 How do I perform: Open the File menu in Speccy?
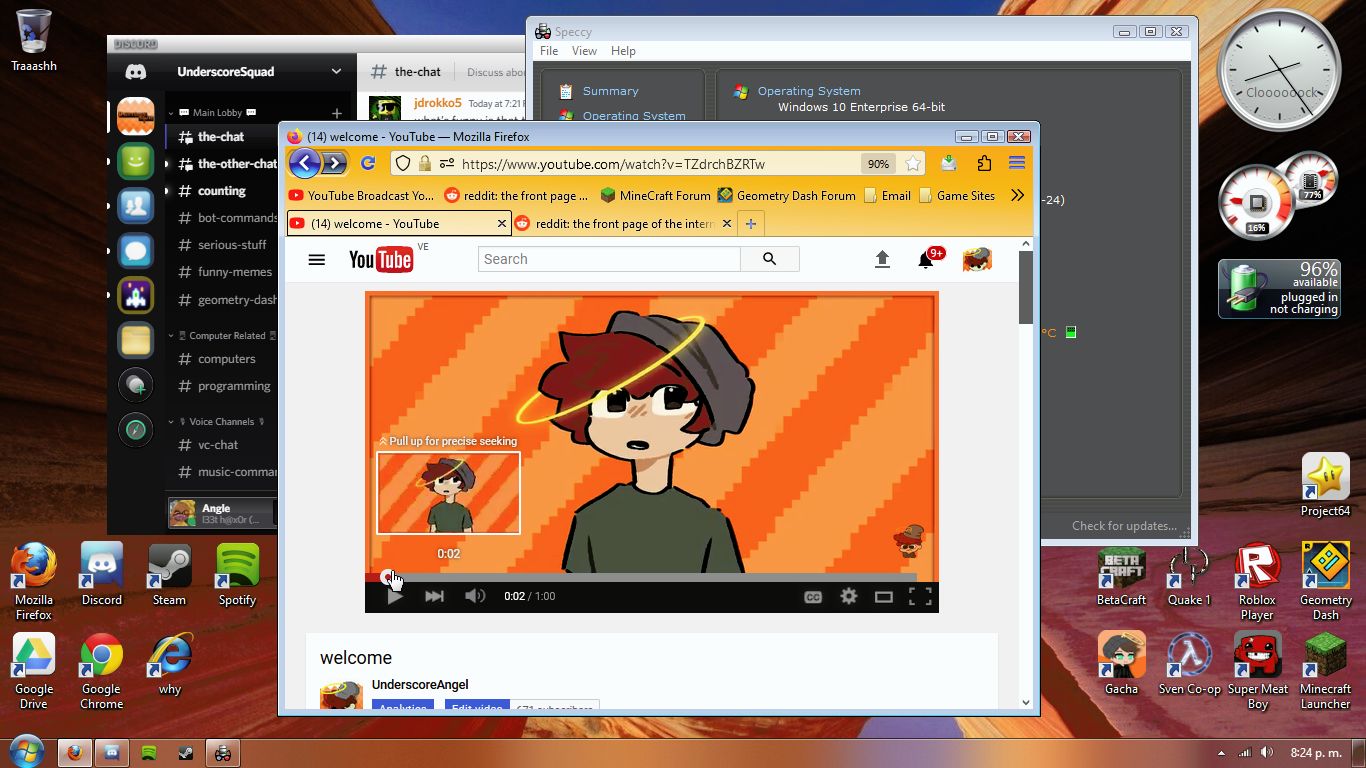[x=548, y=50]
